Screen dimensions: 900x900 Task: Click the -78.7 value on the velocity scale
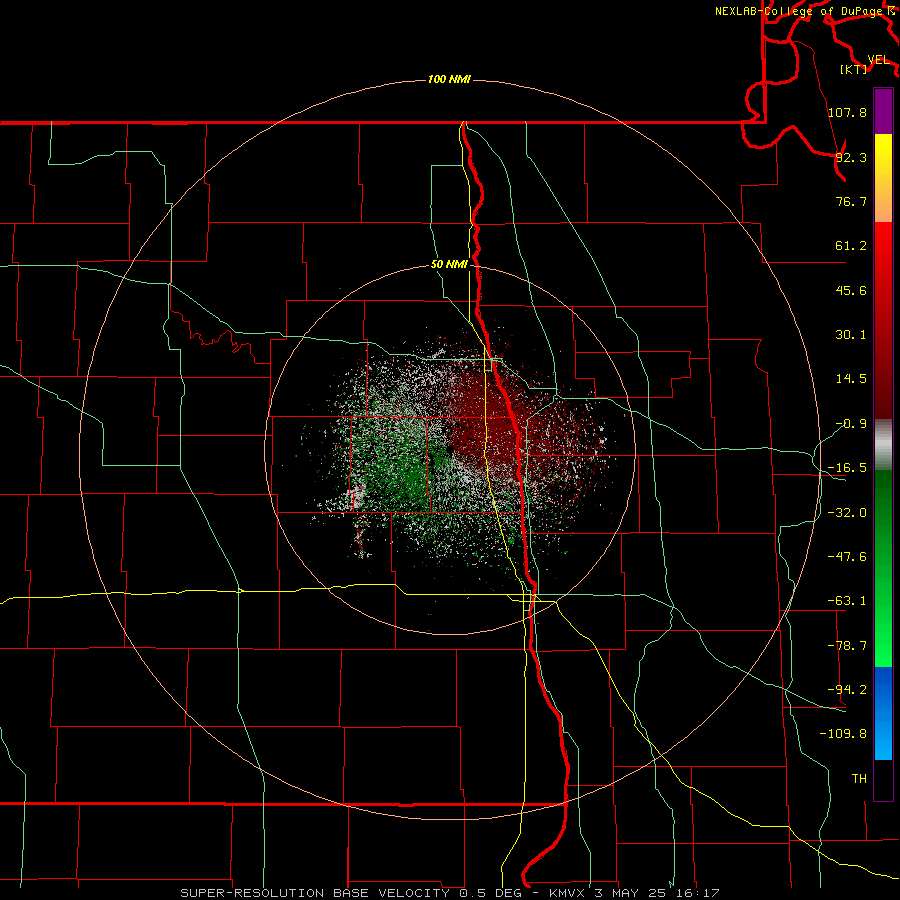tap(847, 646)
